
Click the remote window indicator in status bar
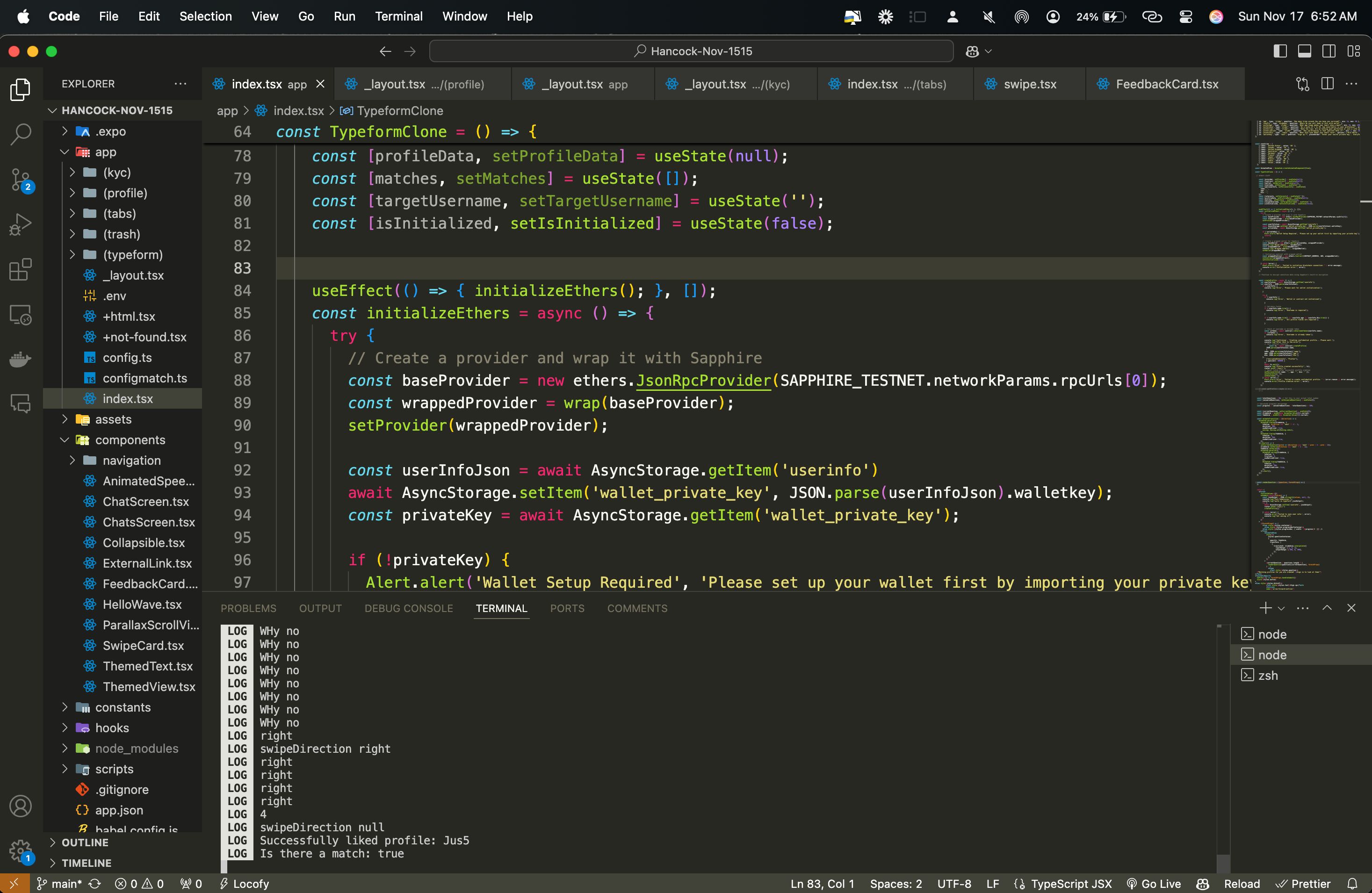pos(14,883)
